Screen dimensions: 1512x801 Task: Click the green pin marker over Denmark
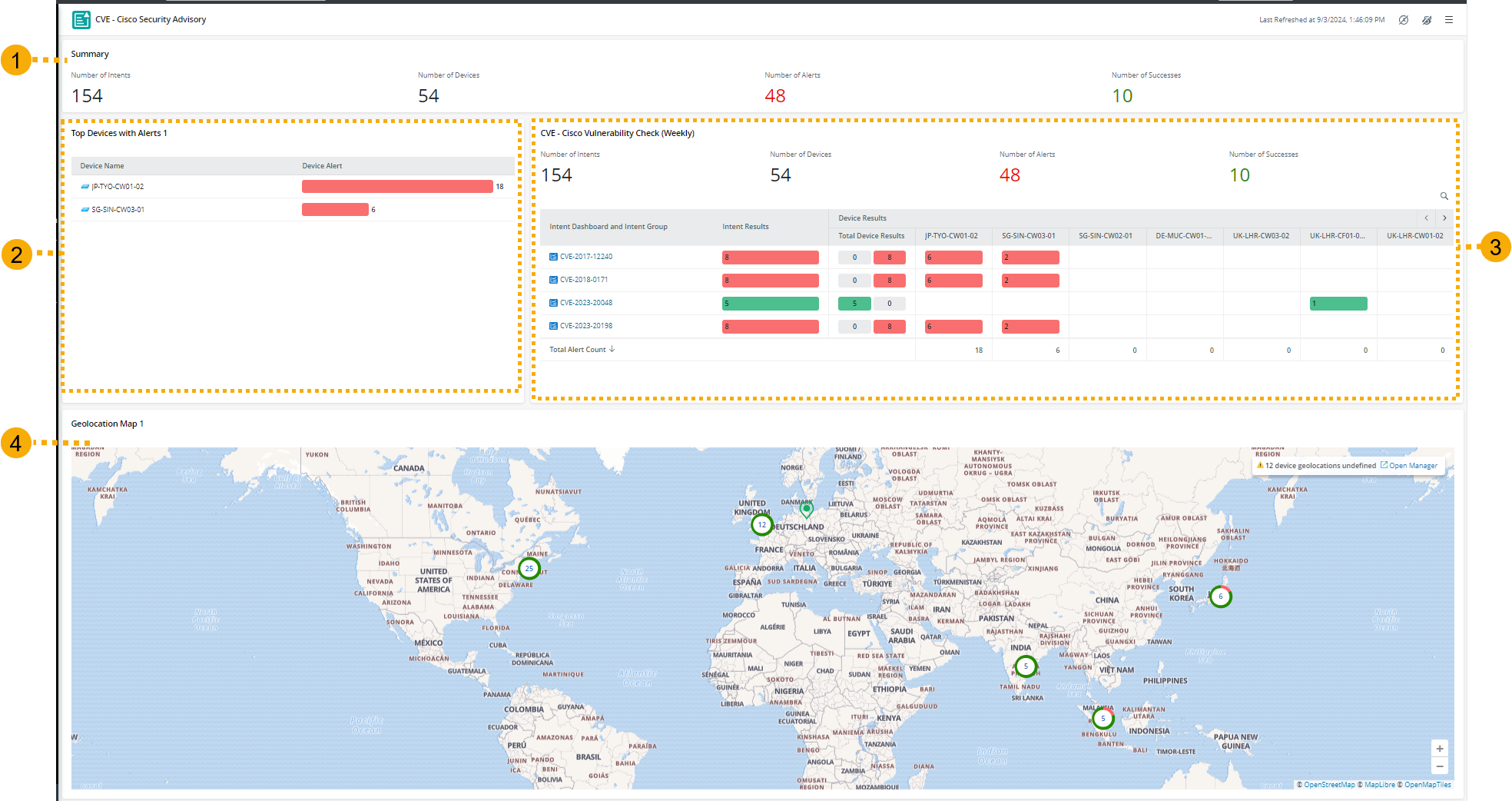point(806,508)
